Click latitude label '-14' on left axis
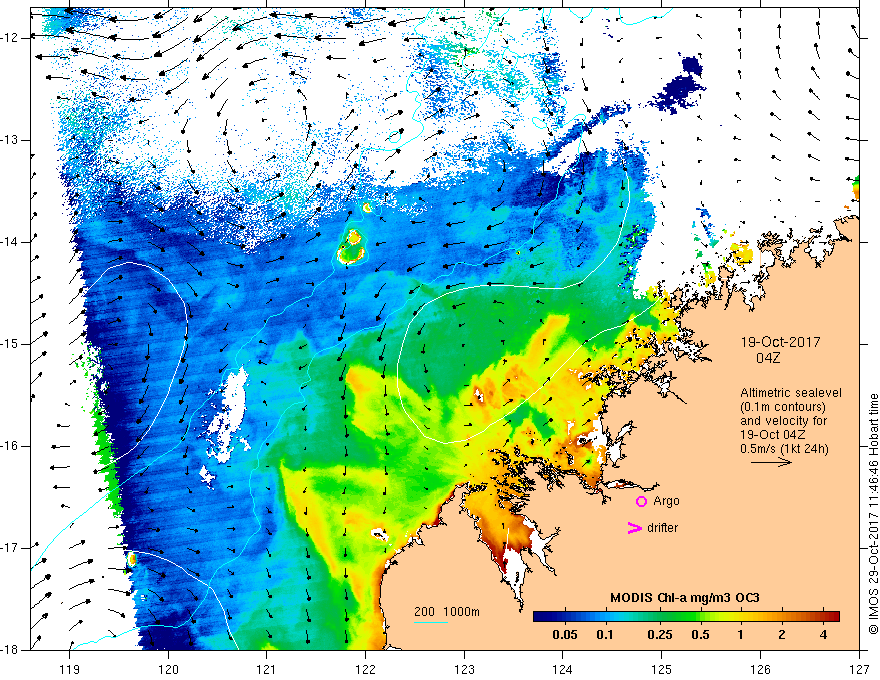880x680 pixels. click(x=10, y=242)
